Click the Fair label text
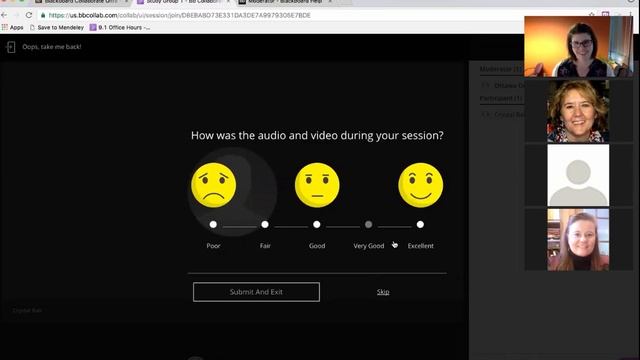640x360 pixels. click(x=265, y=246)
